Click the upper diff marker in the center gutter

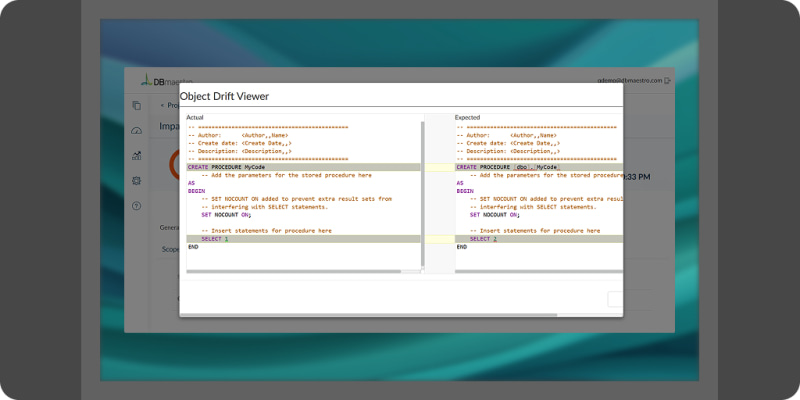[439, 167]
